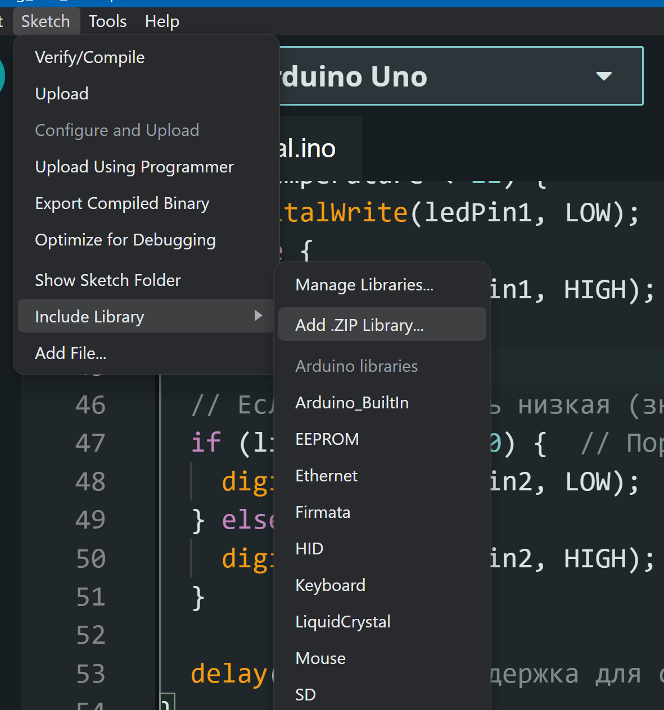Open Manage Libraries...
664x710 pixels.
coord(364,285)
